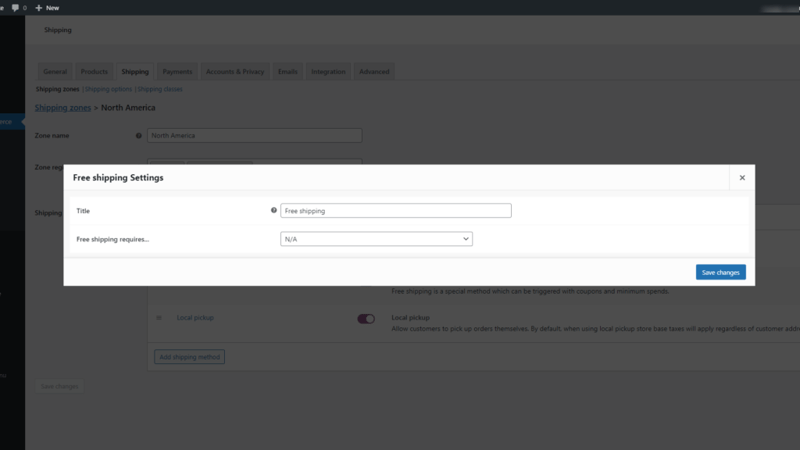
Task: Click the Save changes button in dialog
Action: point(720,272)
